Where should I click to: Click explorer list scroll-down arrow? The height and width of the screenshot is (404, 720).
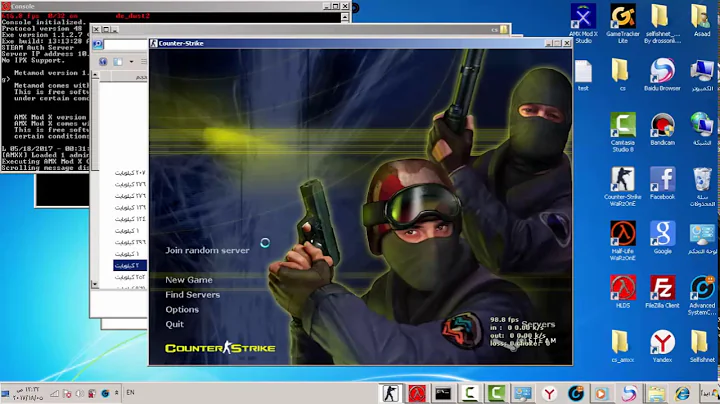(x=95, y=284)
